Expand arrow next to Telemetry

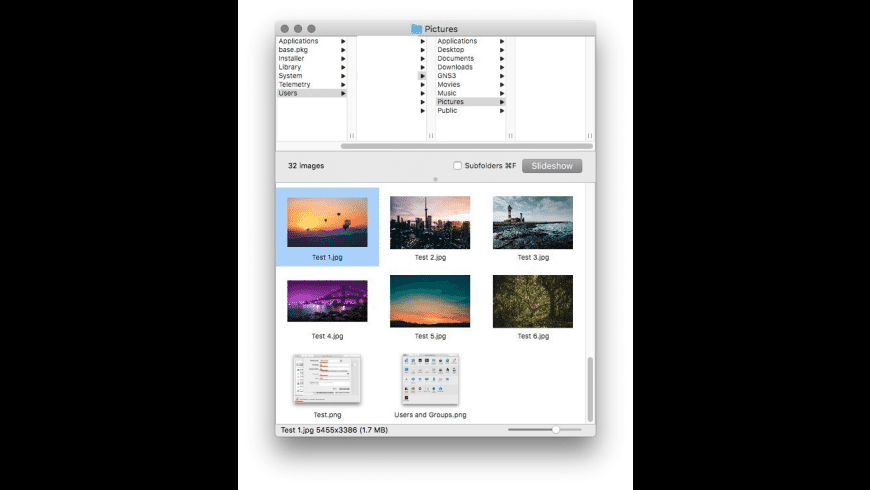pos(343,84)
